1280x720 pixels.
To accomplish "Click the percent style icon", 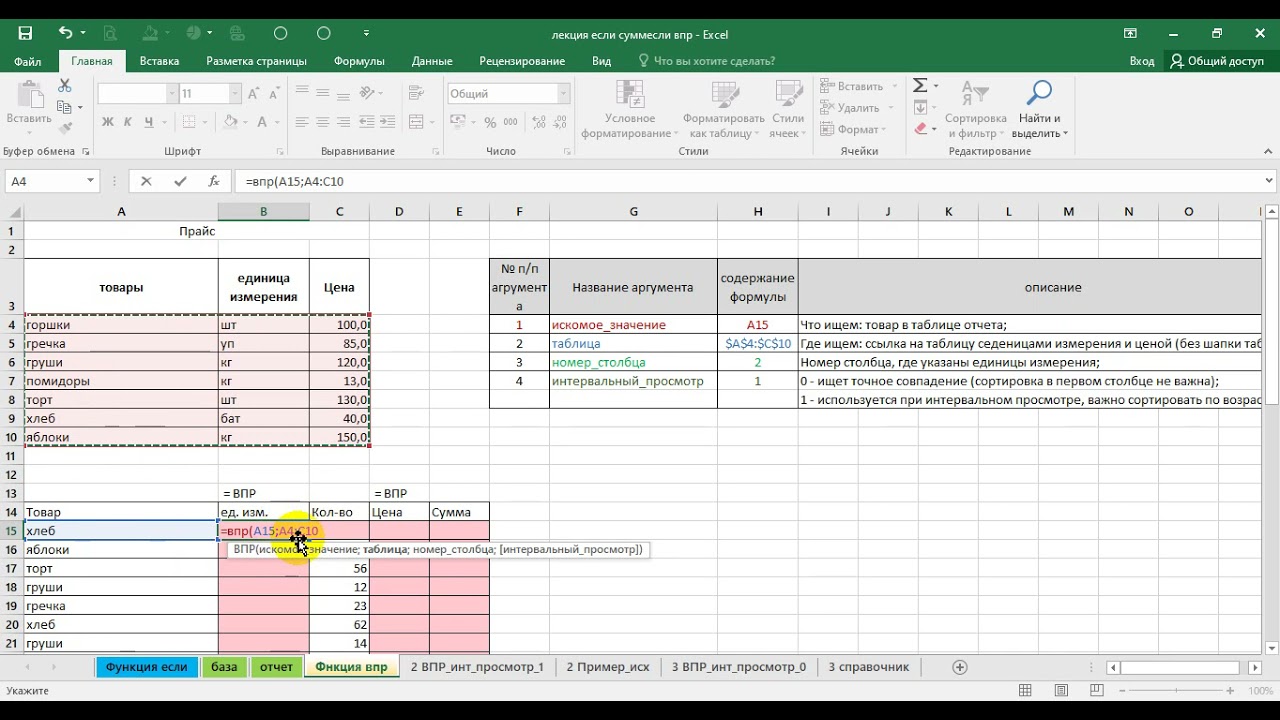I will [x=490, y=122].
